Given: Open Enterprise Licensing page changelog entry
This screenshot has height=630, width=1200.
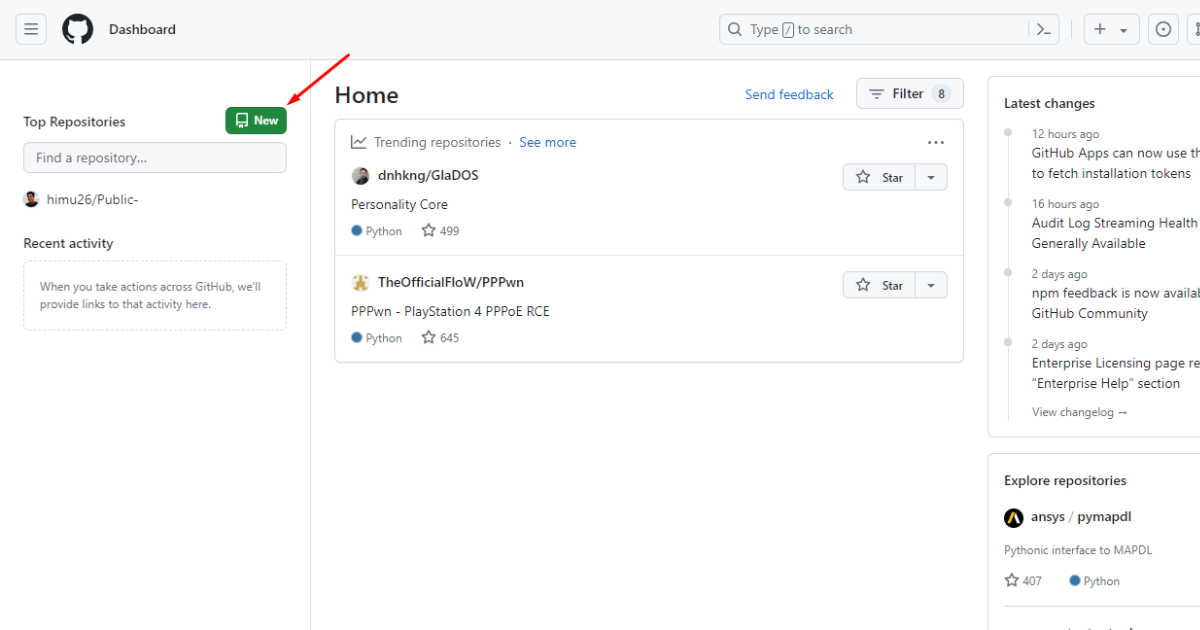Looking at the screenshot, I should pyautogui.click(x=1116, y=373).
